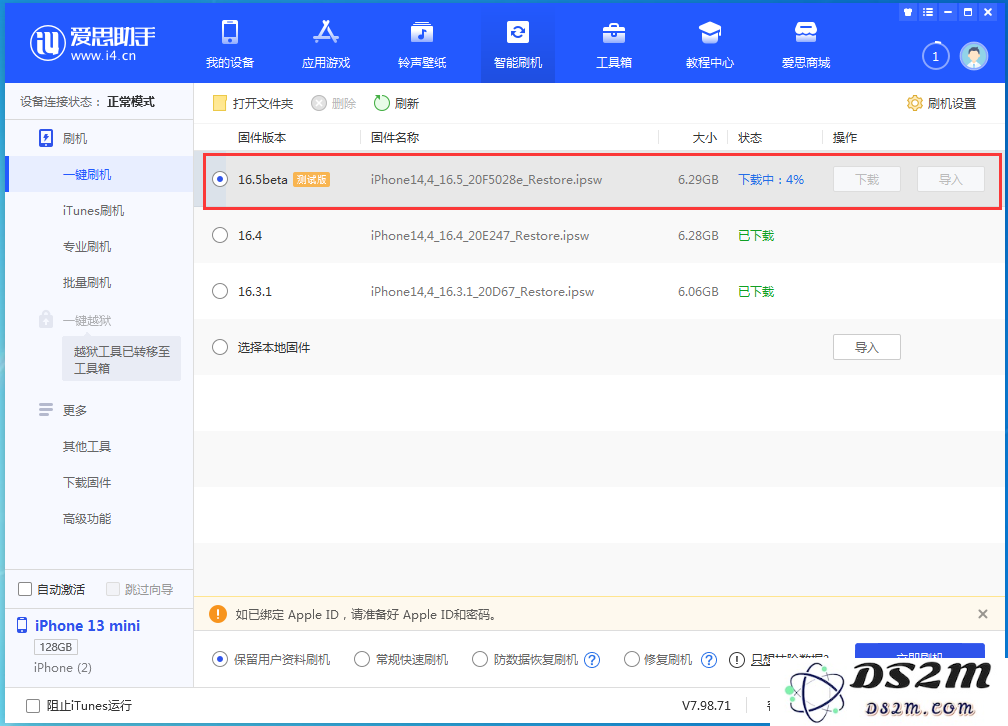Click version number V7.98.71
Viewport: 1008px width, 726px height.
pyautogui.click(x=706, y=705)
